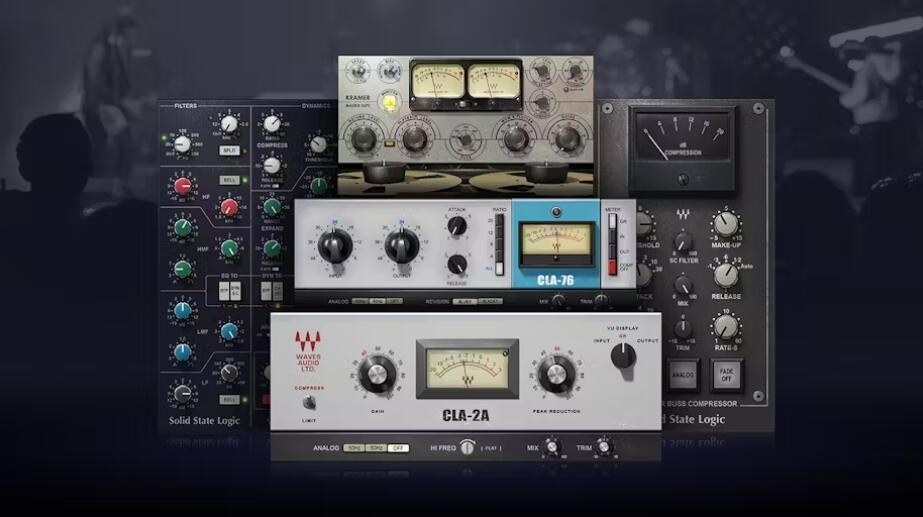Click the CLA-76 Trim knob
This screenshot has width=923, height=517.
click(x=601, y=301)
